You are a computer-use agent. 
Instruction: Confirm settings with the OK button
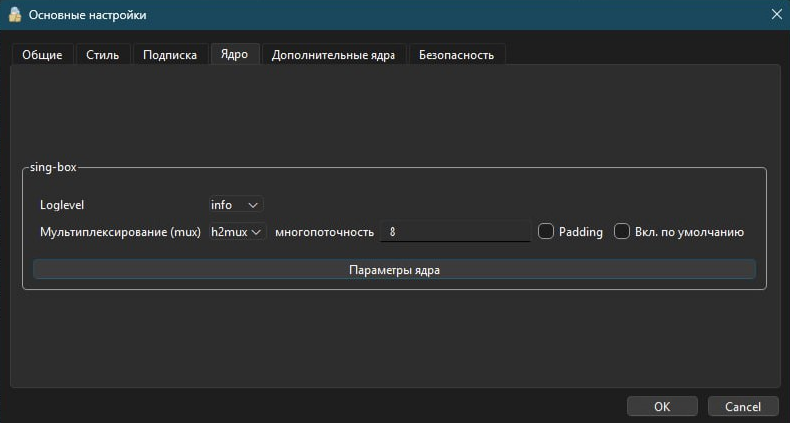662,407
